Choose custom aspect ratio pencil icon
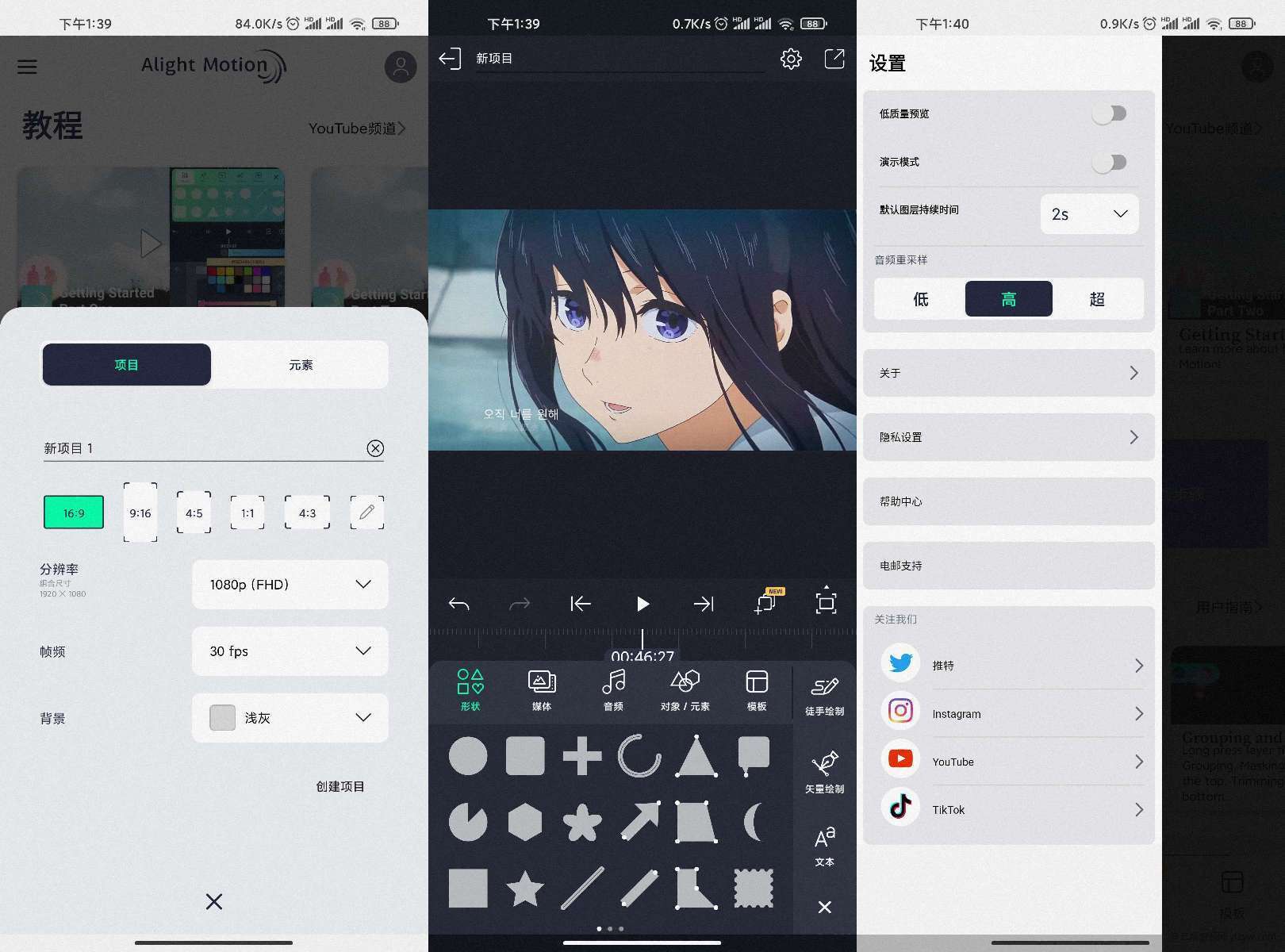 [366, 512]
